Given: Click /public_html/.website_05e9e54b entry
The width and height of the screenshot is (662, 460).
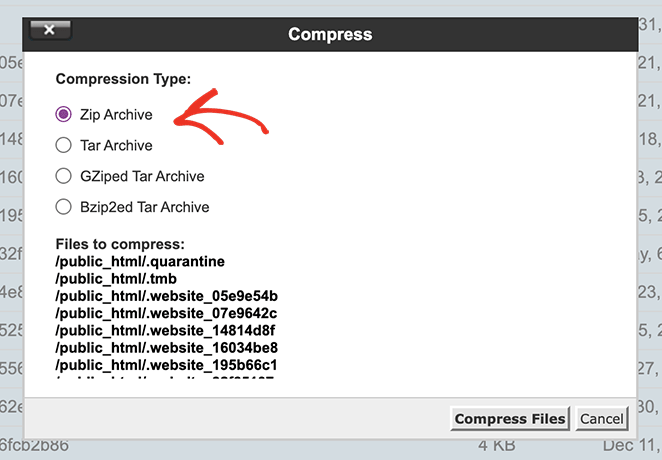Looking at the screenshot, I should click(166, 296).
